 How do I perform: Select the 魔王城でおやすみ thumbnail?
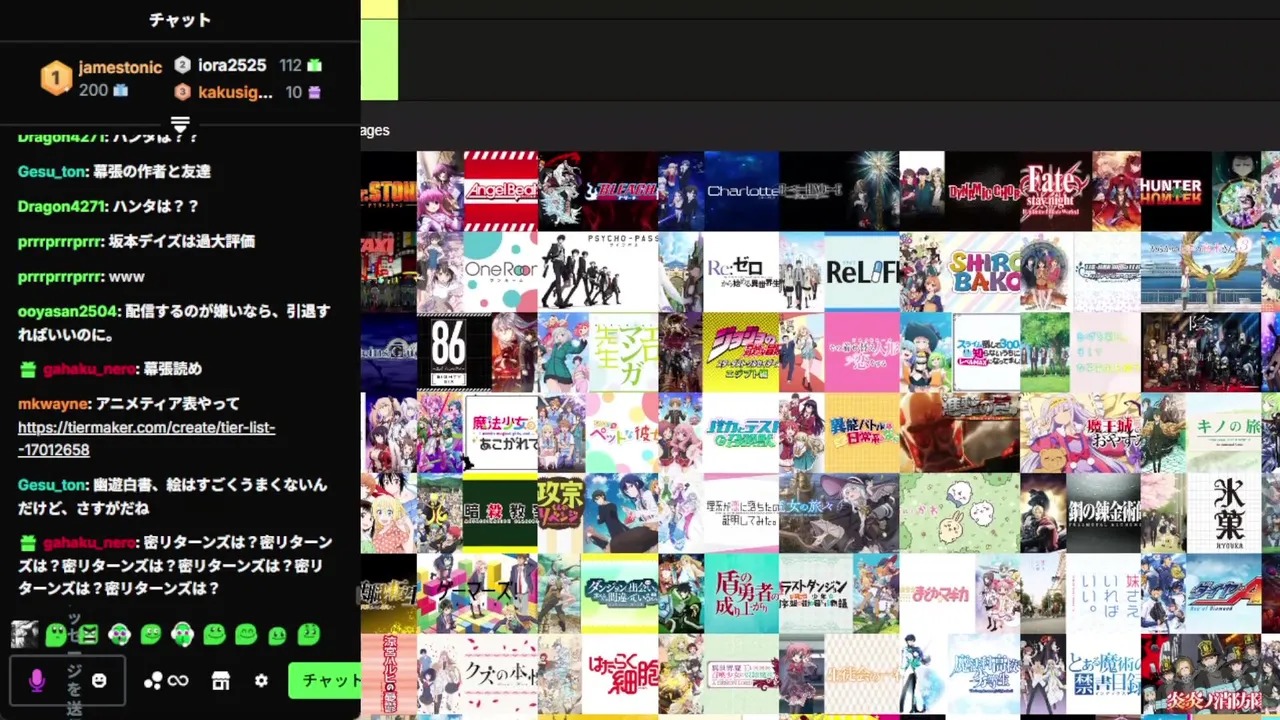click(1080, 432)
